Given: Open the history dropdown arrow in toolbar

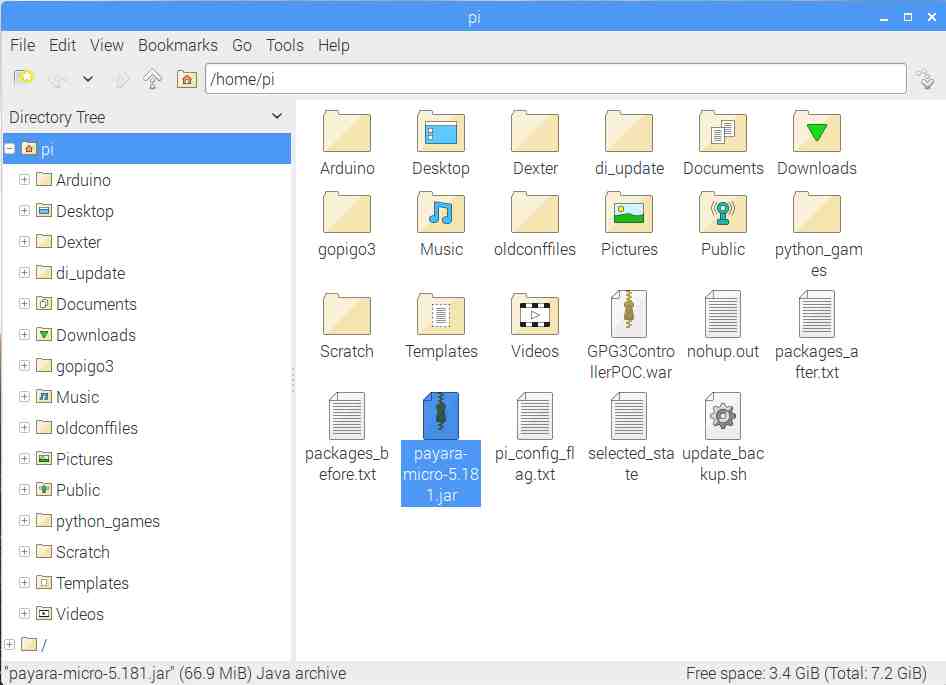Looking at the screenshot, I should coord(88,79).
